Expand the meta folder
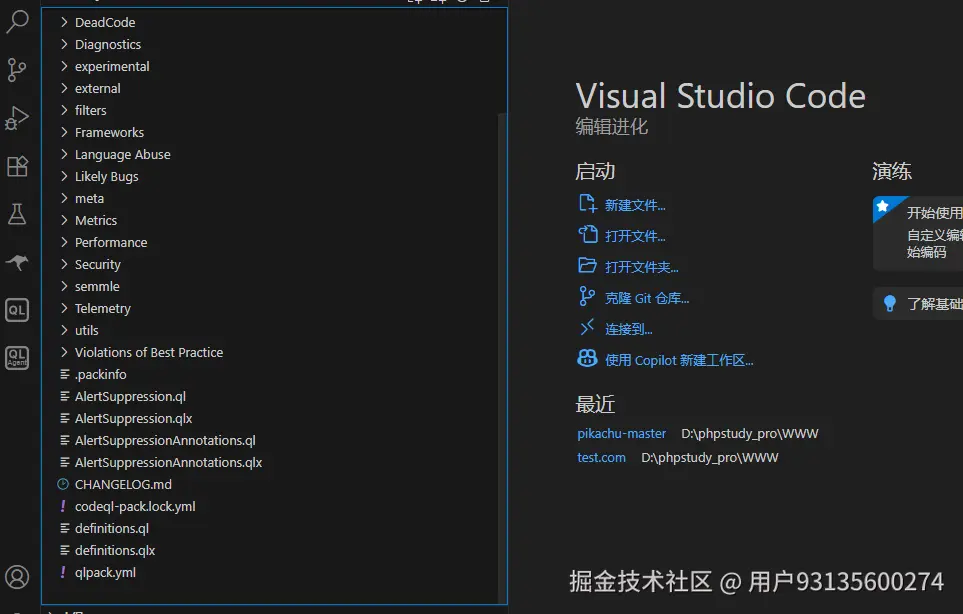Viewport: 963px width, 614px height. [64, 198]
